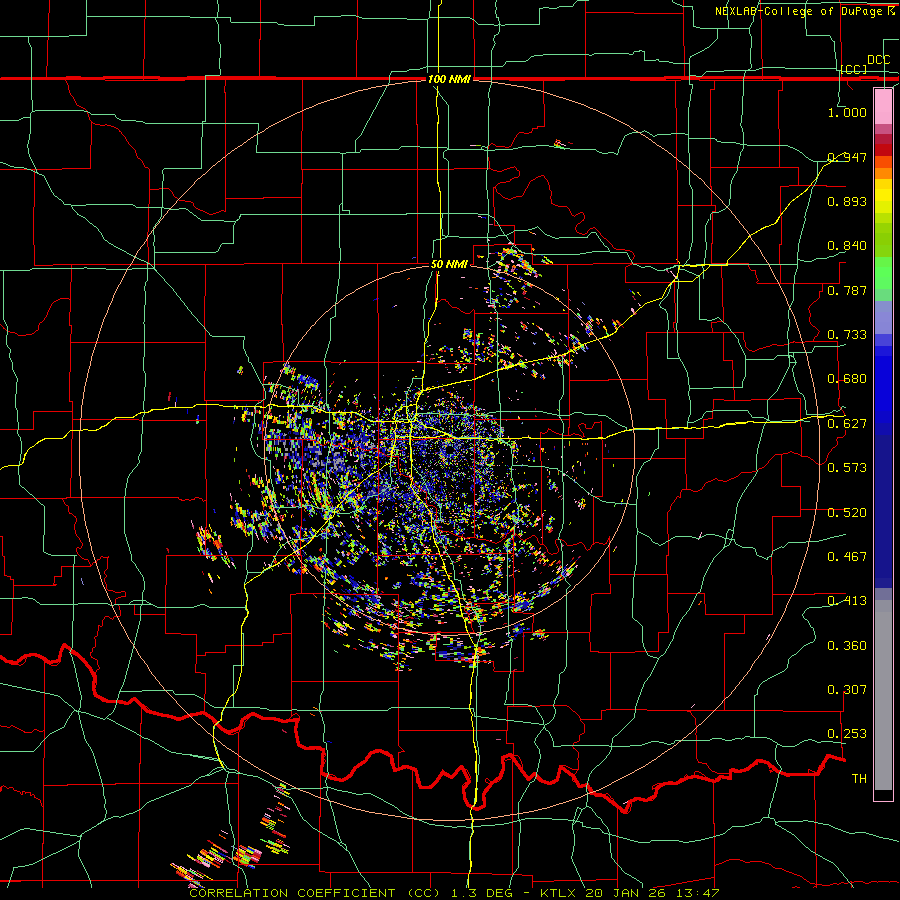The image size is (900, 900).
Task: Pick the gray color bar segment
Action: pos(883,695)
